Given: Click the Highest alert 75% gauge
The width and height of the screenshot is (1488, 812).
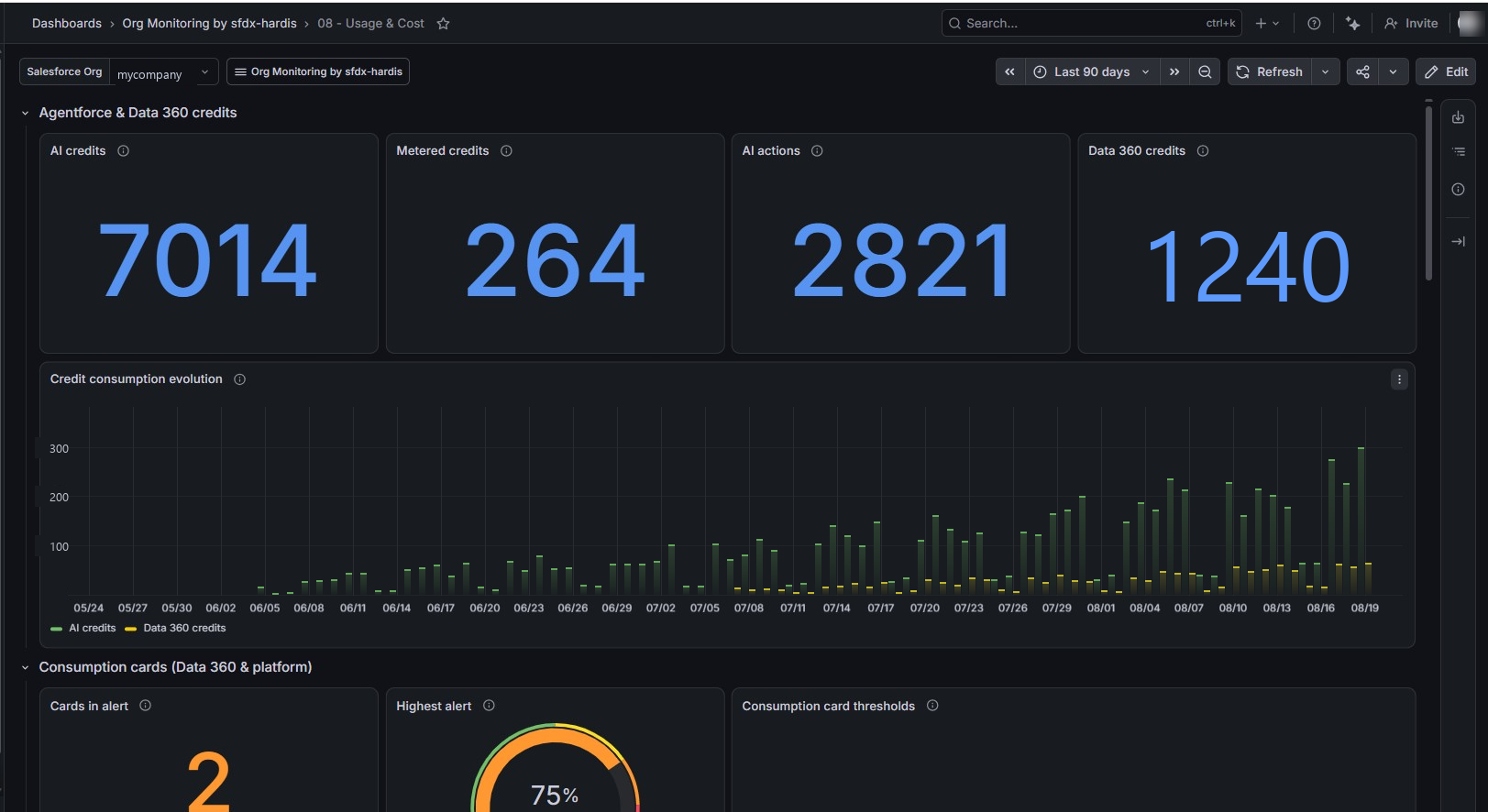Looking at the screenshot, I should 555,770.
